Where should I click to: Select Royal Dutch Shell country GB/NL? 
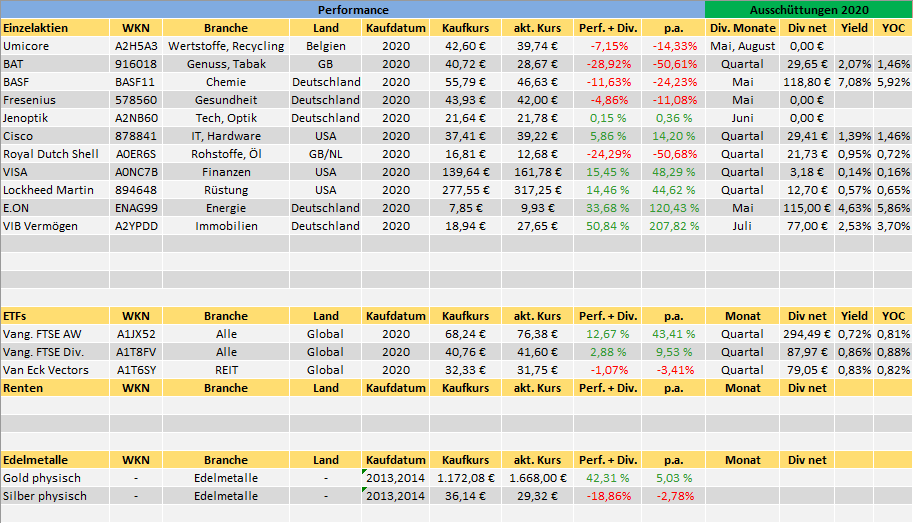(x=325, y=154)
